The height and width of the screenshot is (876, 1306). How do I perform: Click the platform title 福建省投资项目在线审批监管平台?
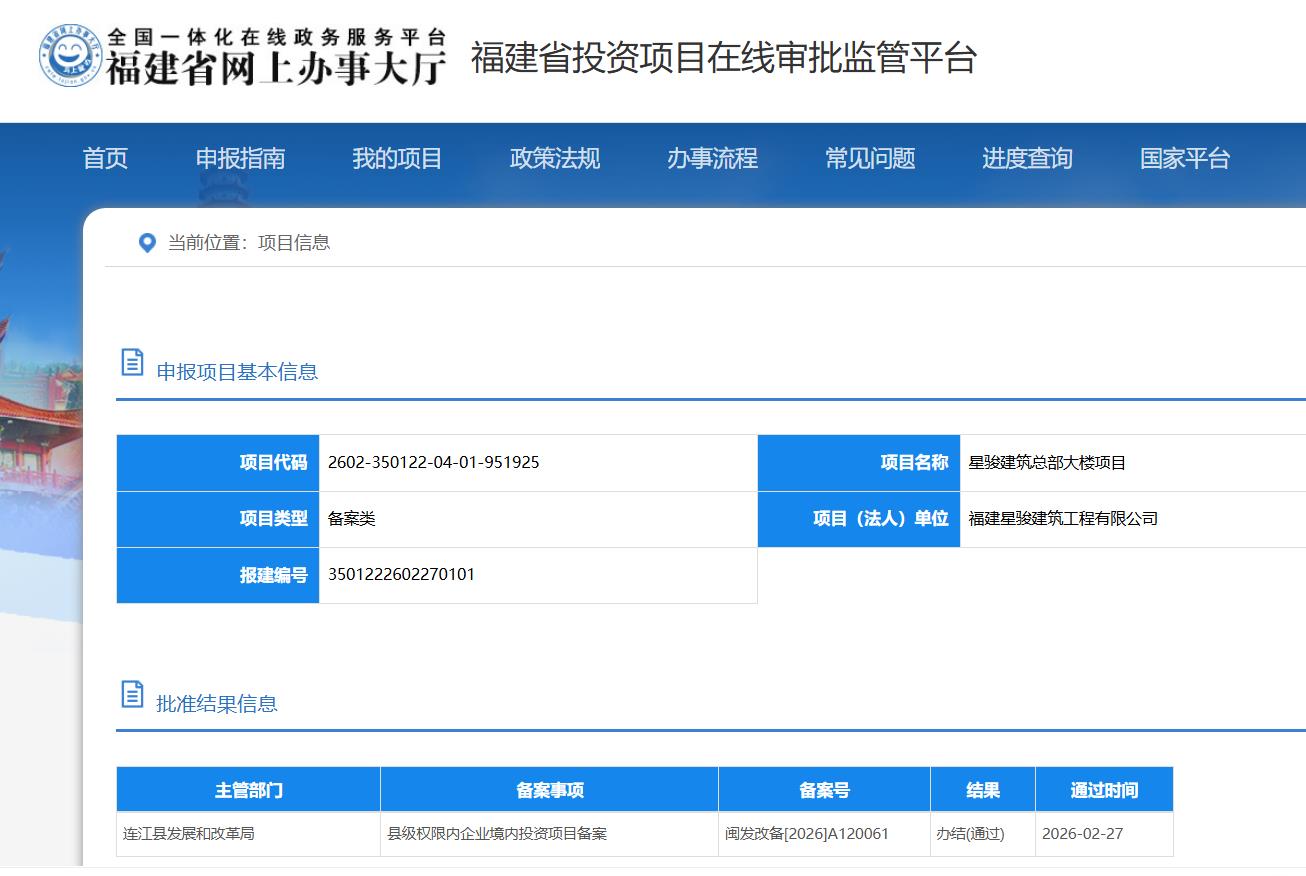723,58
